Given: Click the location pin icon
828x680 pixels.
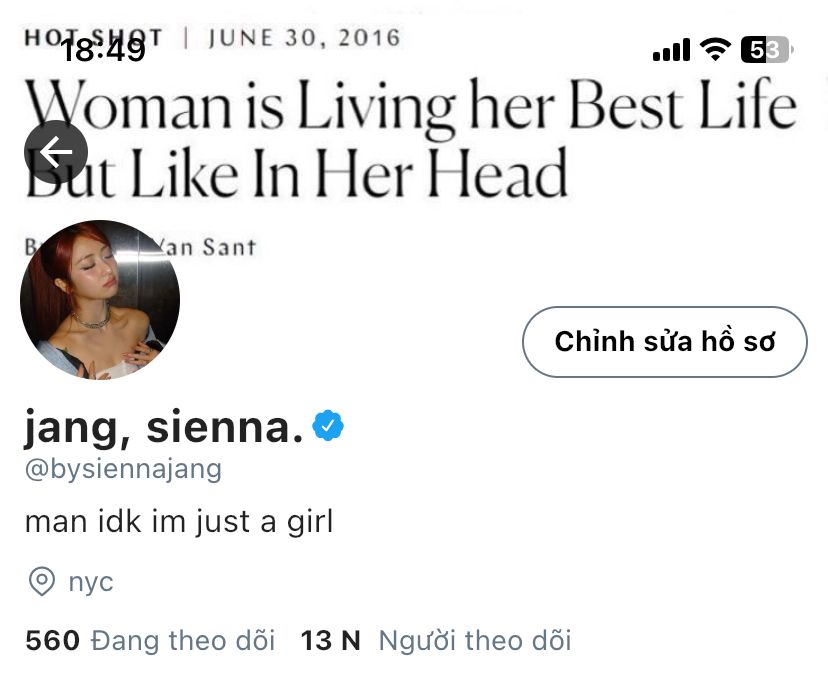Looking at the screenshot, I should (42, 582).
